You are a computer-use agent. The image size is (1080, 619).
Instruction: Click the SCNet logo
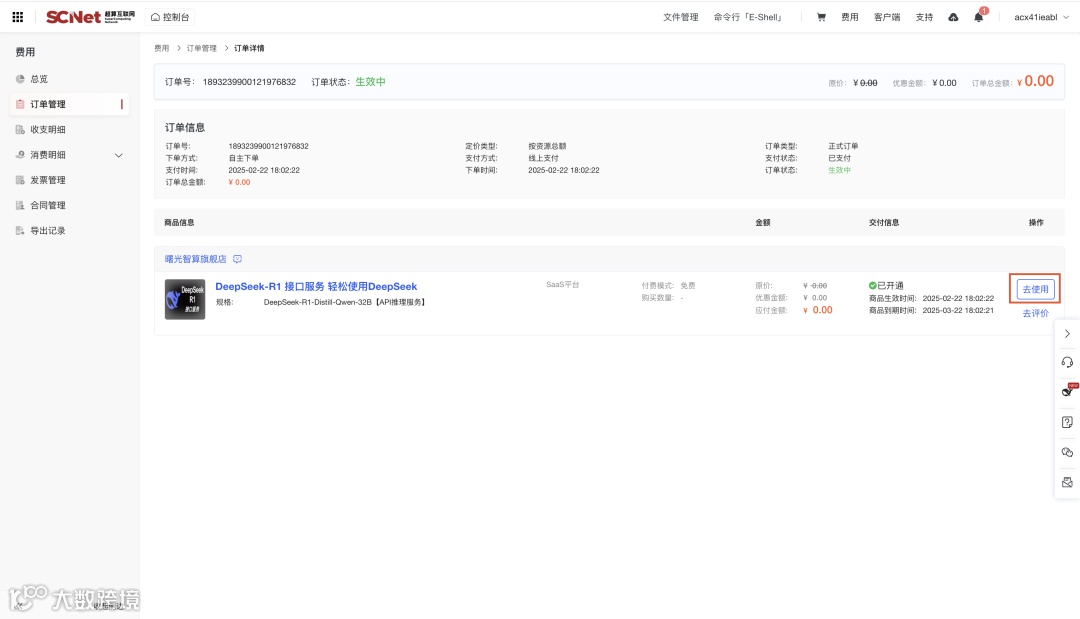coord(90,17)
